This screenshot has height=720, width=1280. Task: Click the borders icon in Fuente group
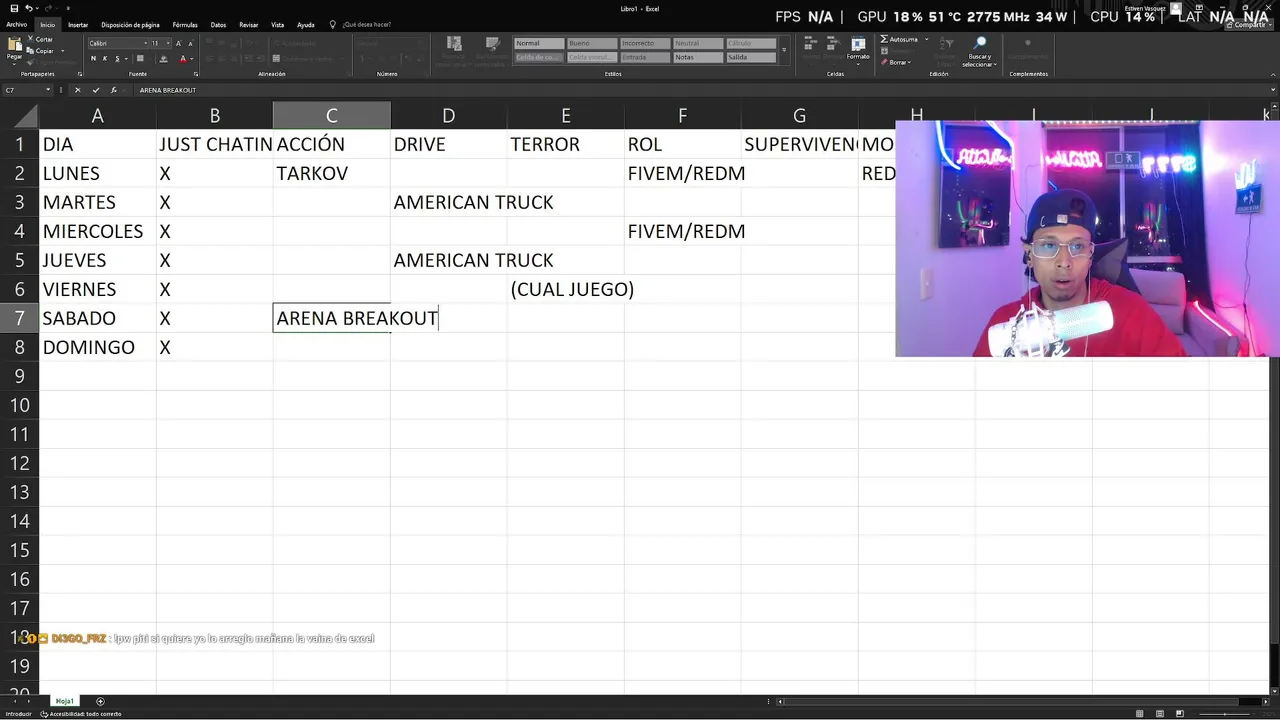140,59
